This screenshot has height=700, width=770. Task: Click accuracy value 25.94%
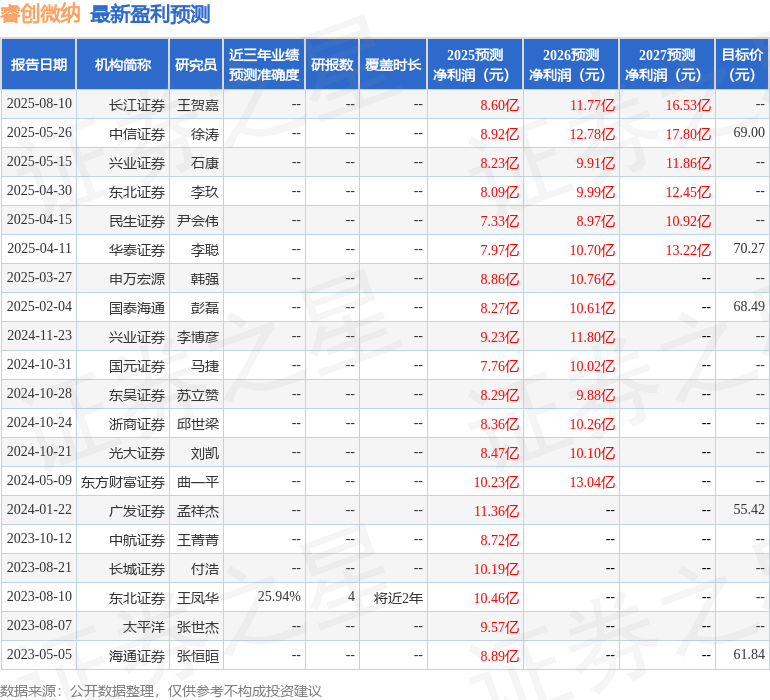click(x=279, y=596)
